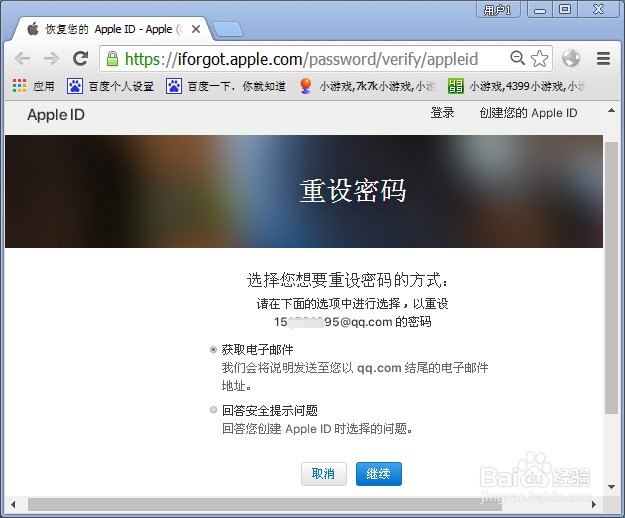Image resolution: width=625 pixels, height=518 pixels.
Task: Click the 选择您想要重设密码的方式 heading
Action: click(x=347, y=280)
